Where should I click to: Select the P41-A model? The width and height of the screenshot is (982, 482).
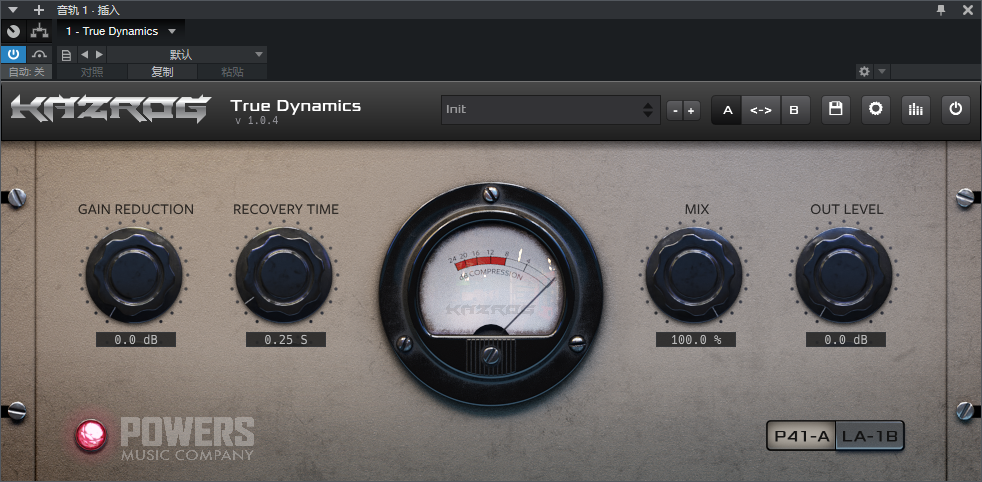point(801,436)
